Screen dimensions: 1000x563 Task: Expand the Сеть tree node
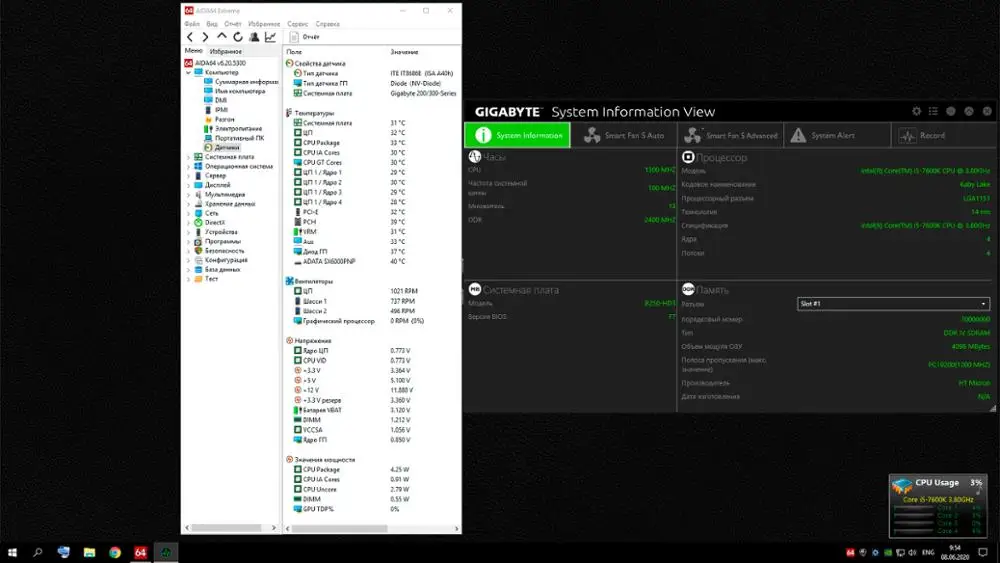coord(189,214)
